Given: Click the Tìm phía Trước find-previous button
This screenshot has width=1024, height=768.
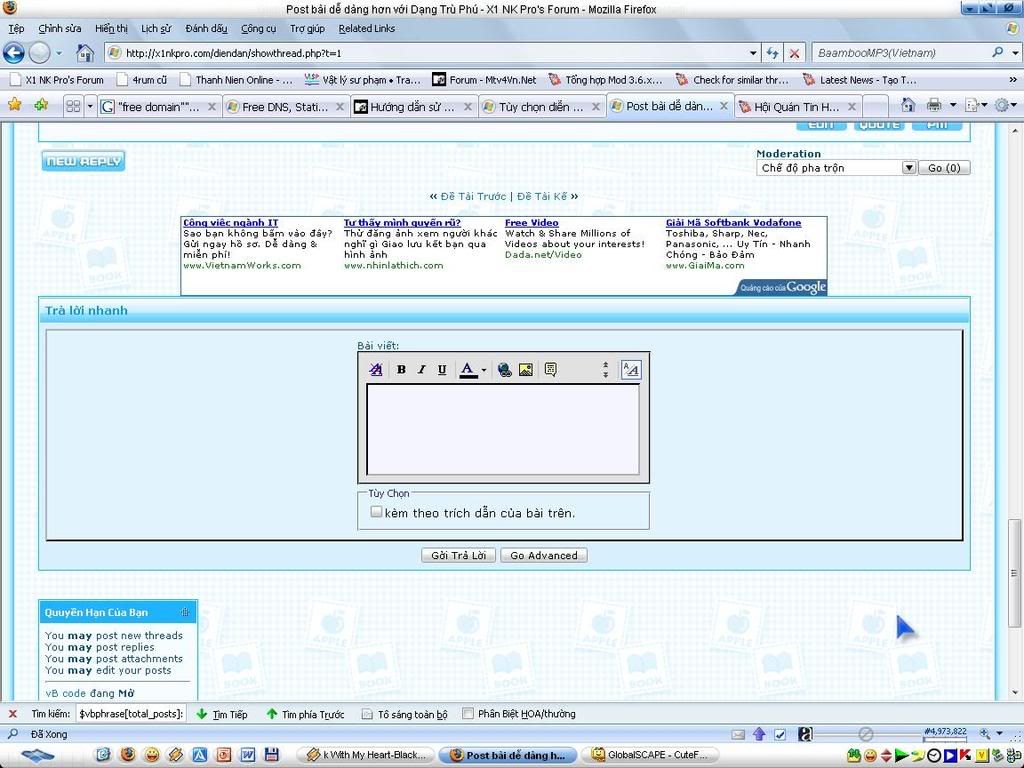Looking at the screenshot, I should (305, 714).
